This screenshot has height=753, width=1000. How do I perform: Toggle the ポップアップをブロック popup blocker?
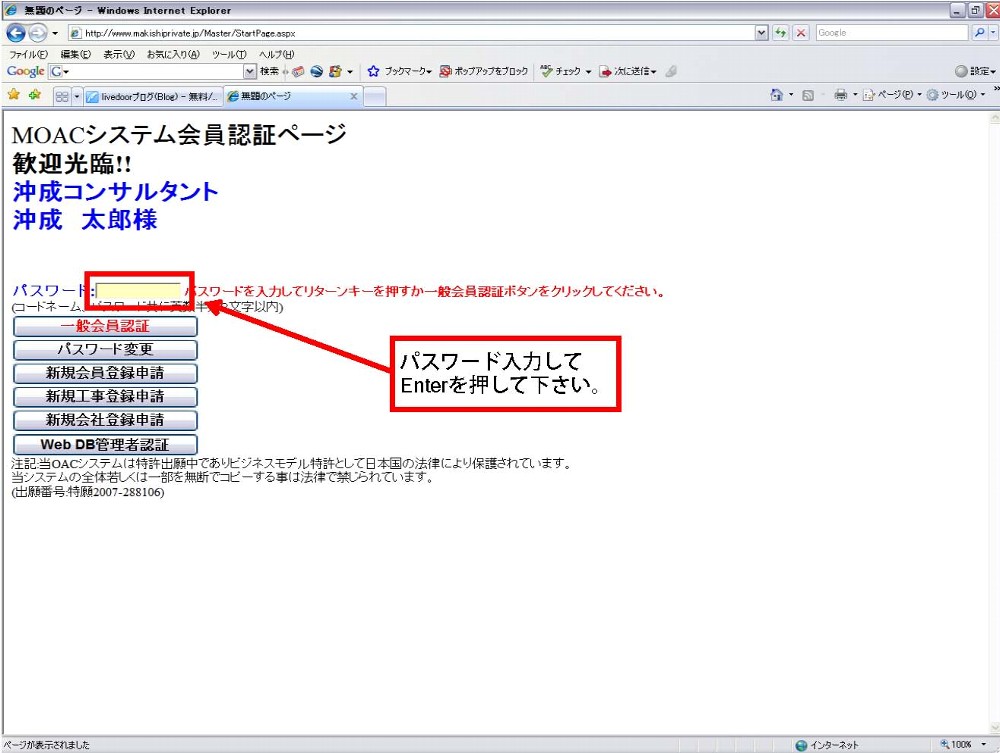pyautogui.click(x=483, y=71)
